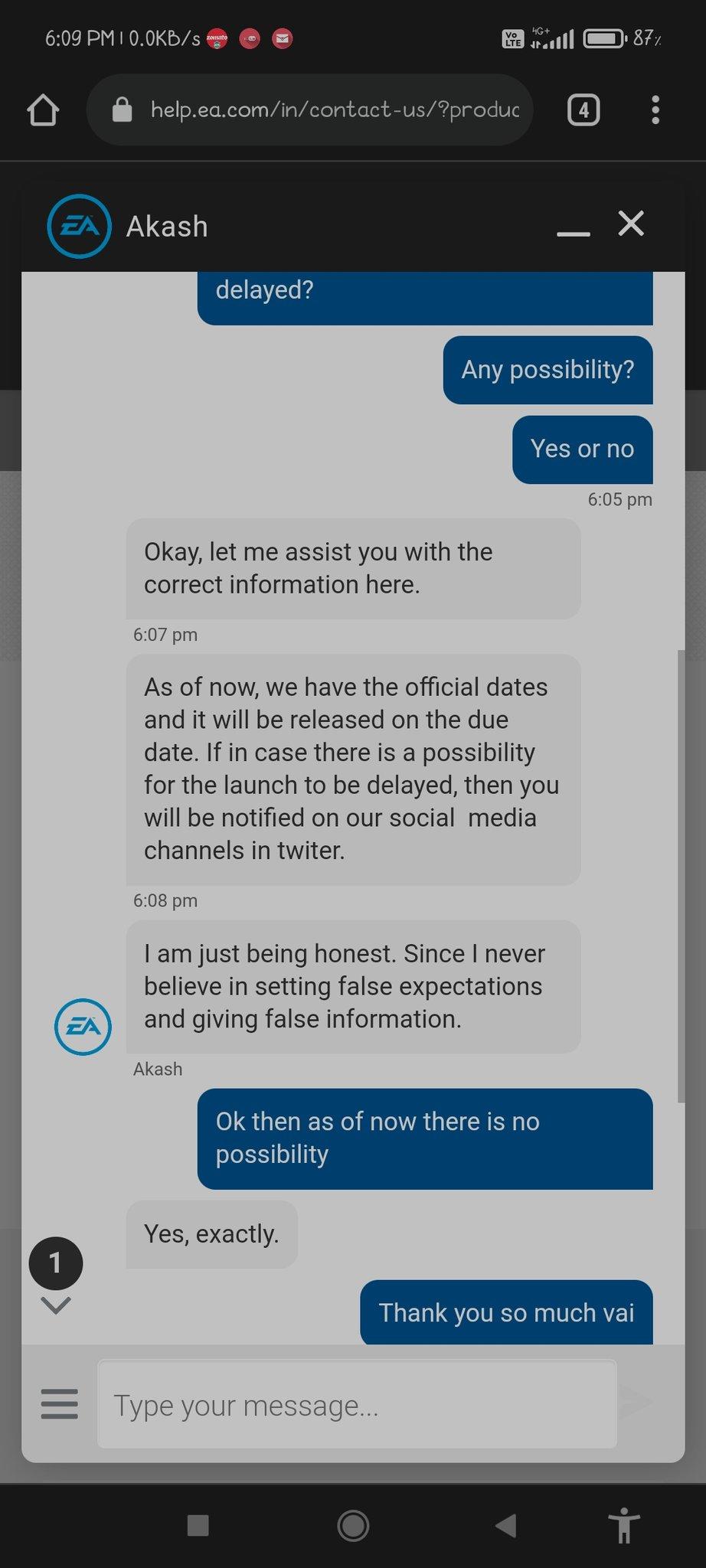Focus the Type your message field
Screen dimensions: 706x1568
pos(357,1404)
